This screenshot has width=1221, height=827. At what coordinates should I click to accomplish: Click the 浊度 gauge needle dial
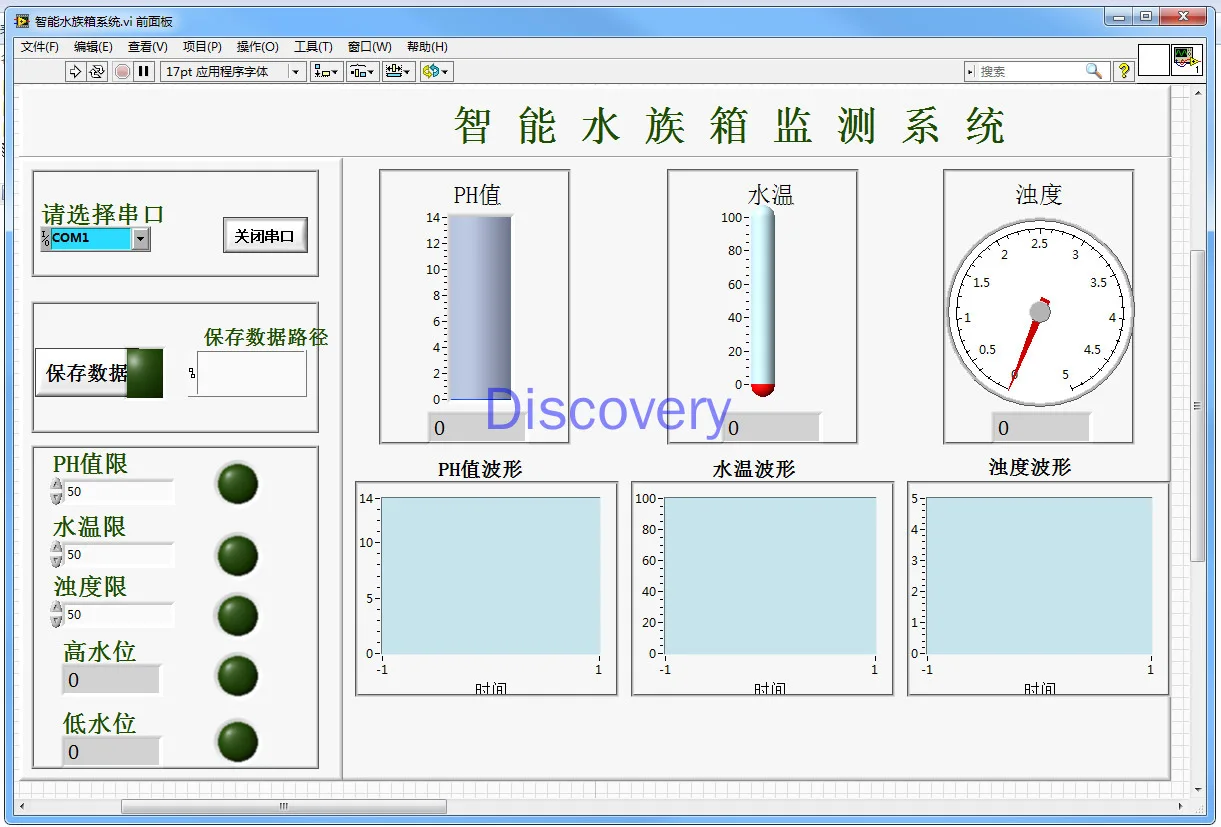click(1040, 310)
